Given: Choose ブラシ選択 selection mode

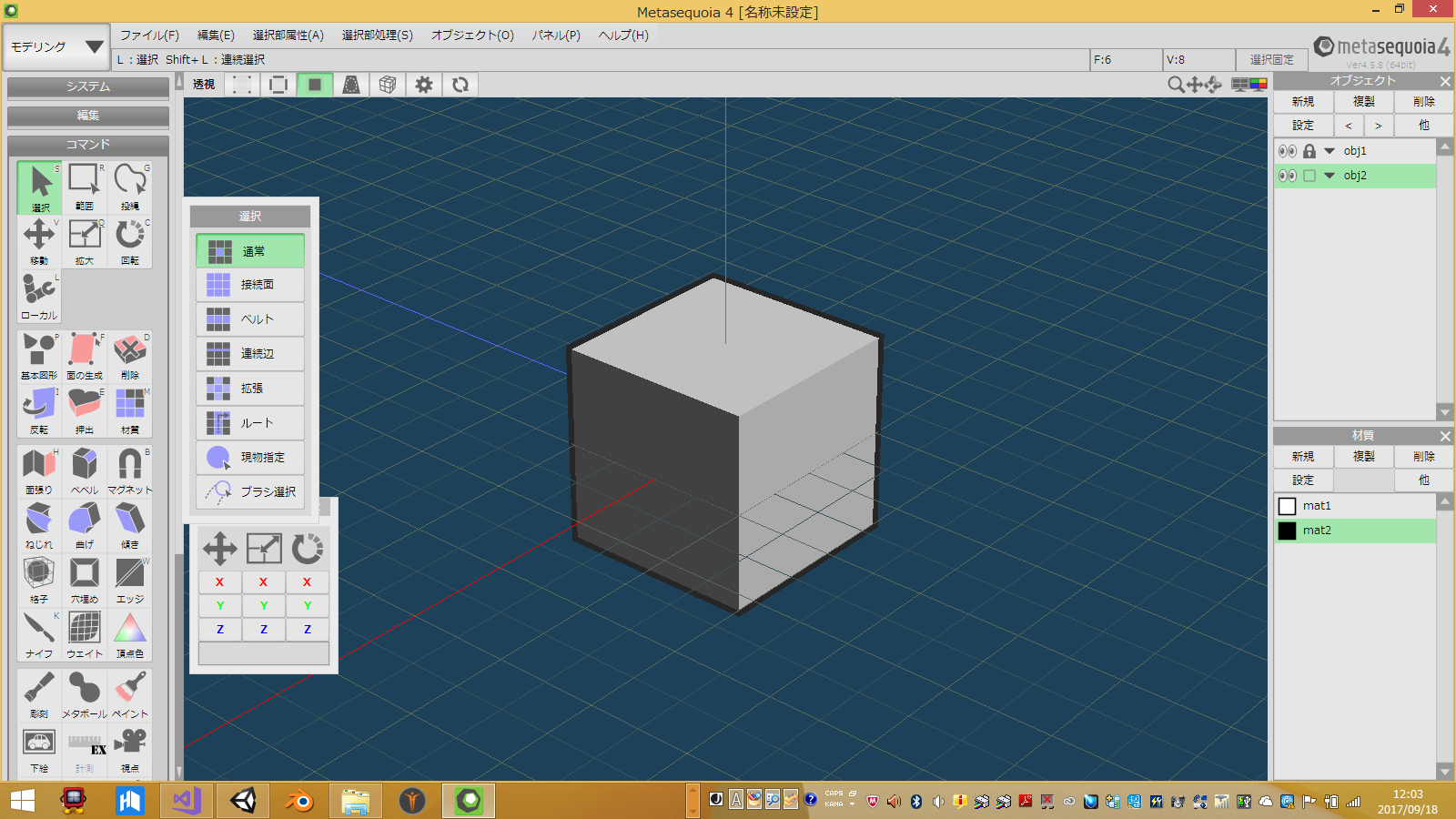Looking at the screenshot, I should [x=250, y=491].
